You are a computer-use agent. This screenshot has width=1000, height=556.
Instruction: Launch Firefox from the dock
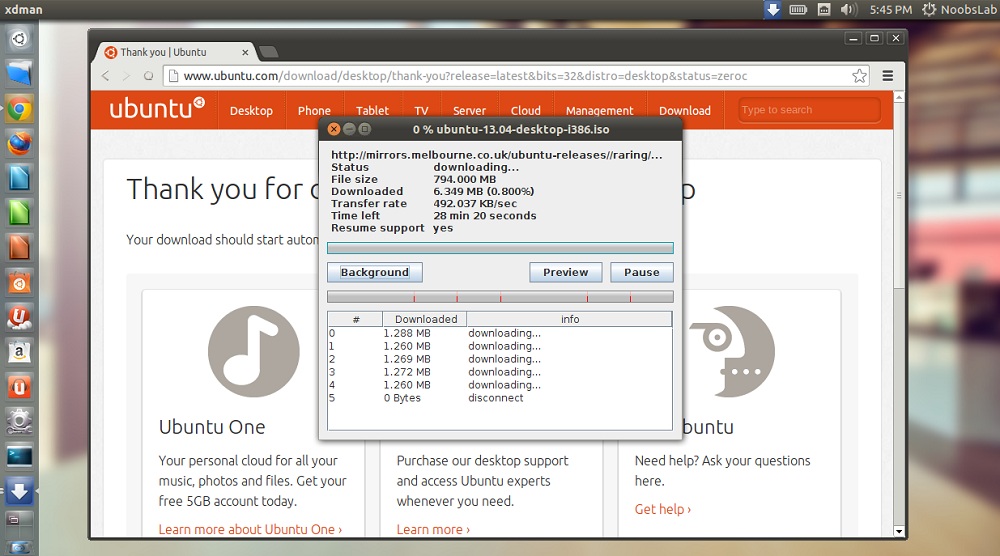(x=19, y=143)
